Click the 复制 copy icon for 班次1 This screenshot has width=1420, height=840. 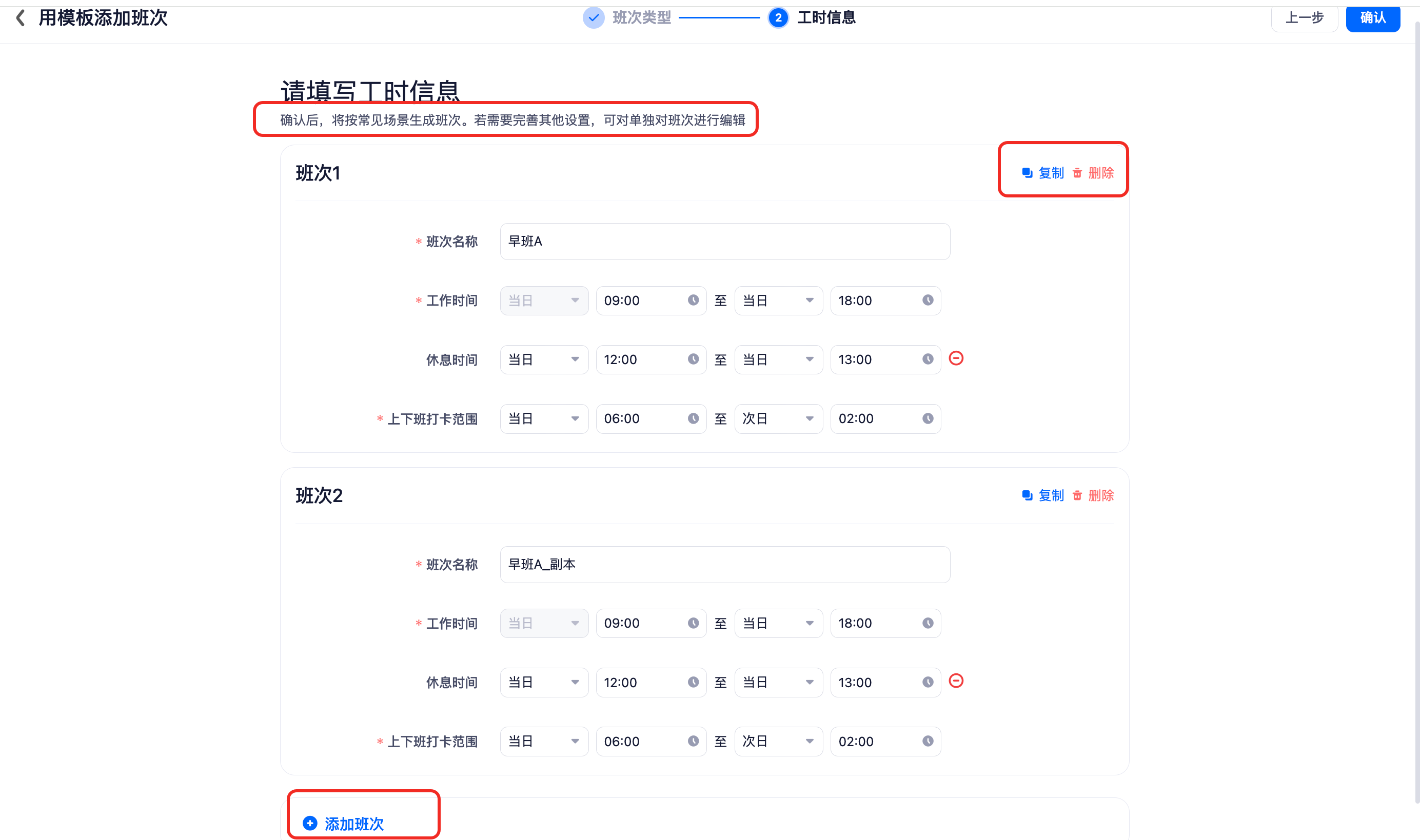tap(1027, 173)
